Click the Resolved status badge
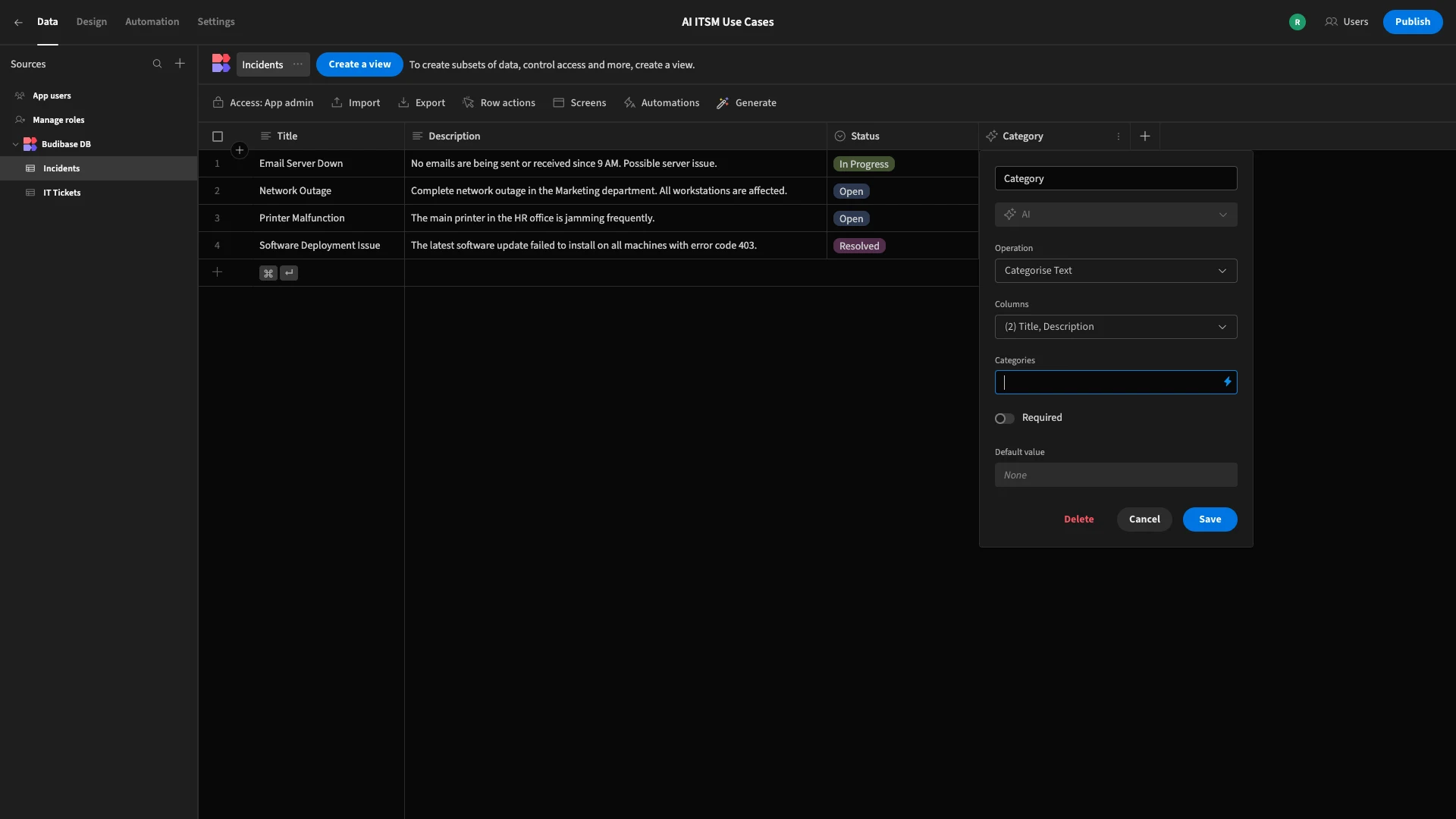Screen dimensions: 1456x819 click(x=859, y=246)
